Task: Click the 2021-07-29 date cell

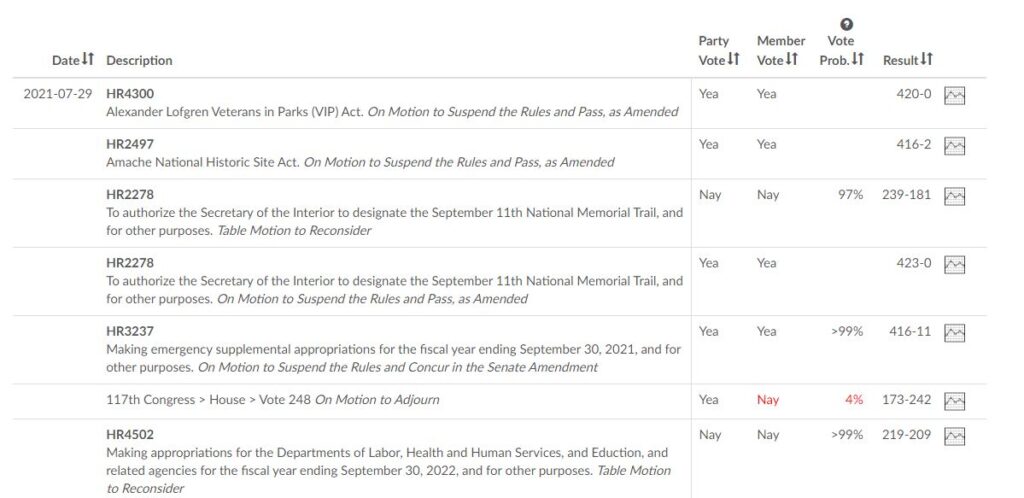Action: pyautogui.click(x=58, y=94)
